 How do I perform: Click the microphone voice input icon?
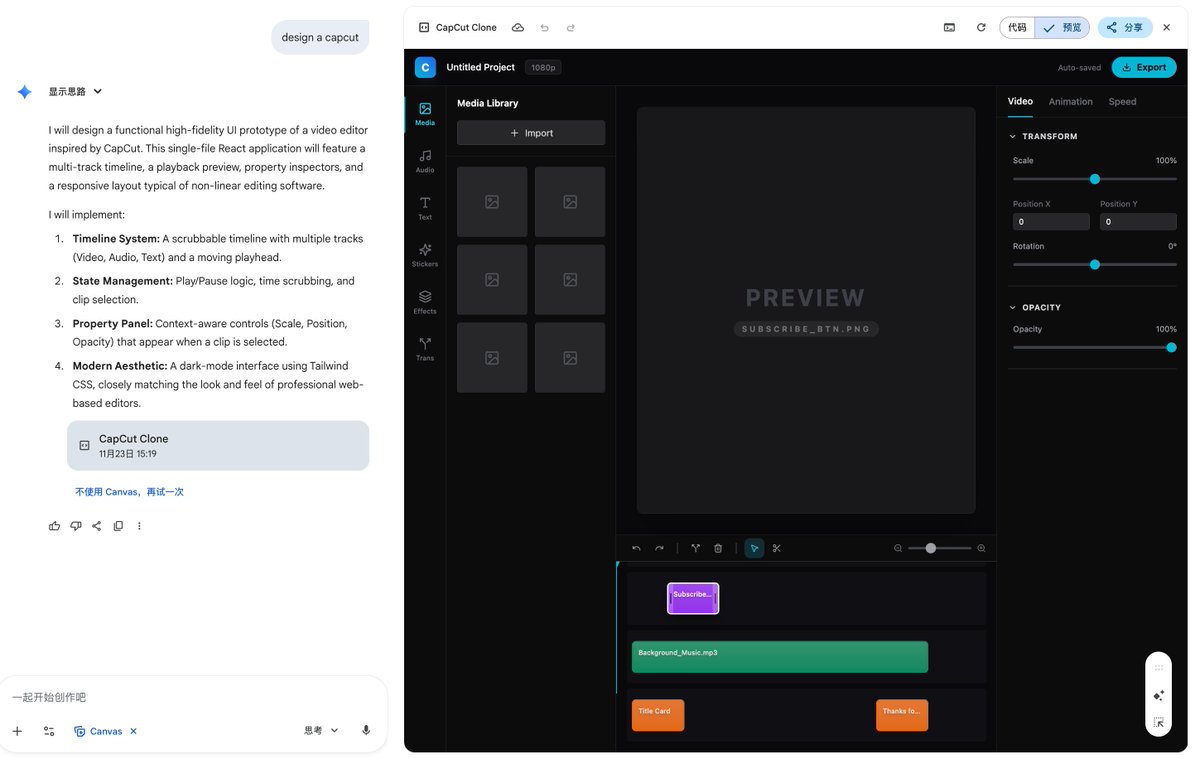click(x=366, y=731)
